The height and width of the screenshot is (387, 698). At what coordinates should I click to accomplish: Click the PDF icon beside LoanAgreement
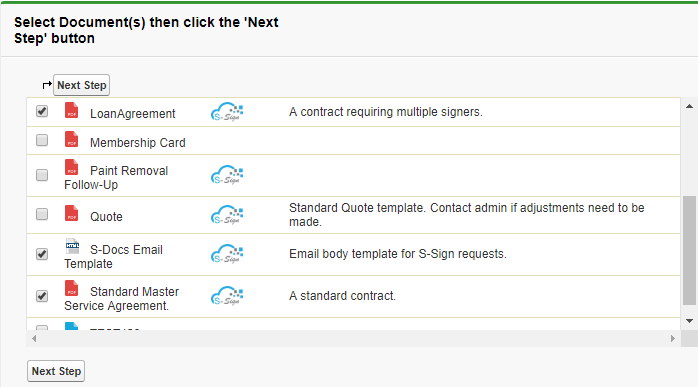[71, 110]
